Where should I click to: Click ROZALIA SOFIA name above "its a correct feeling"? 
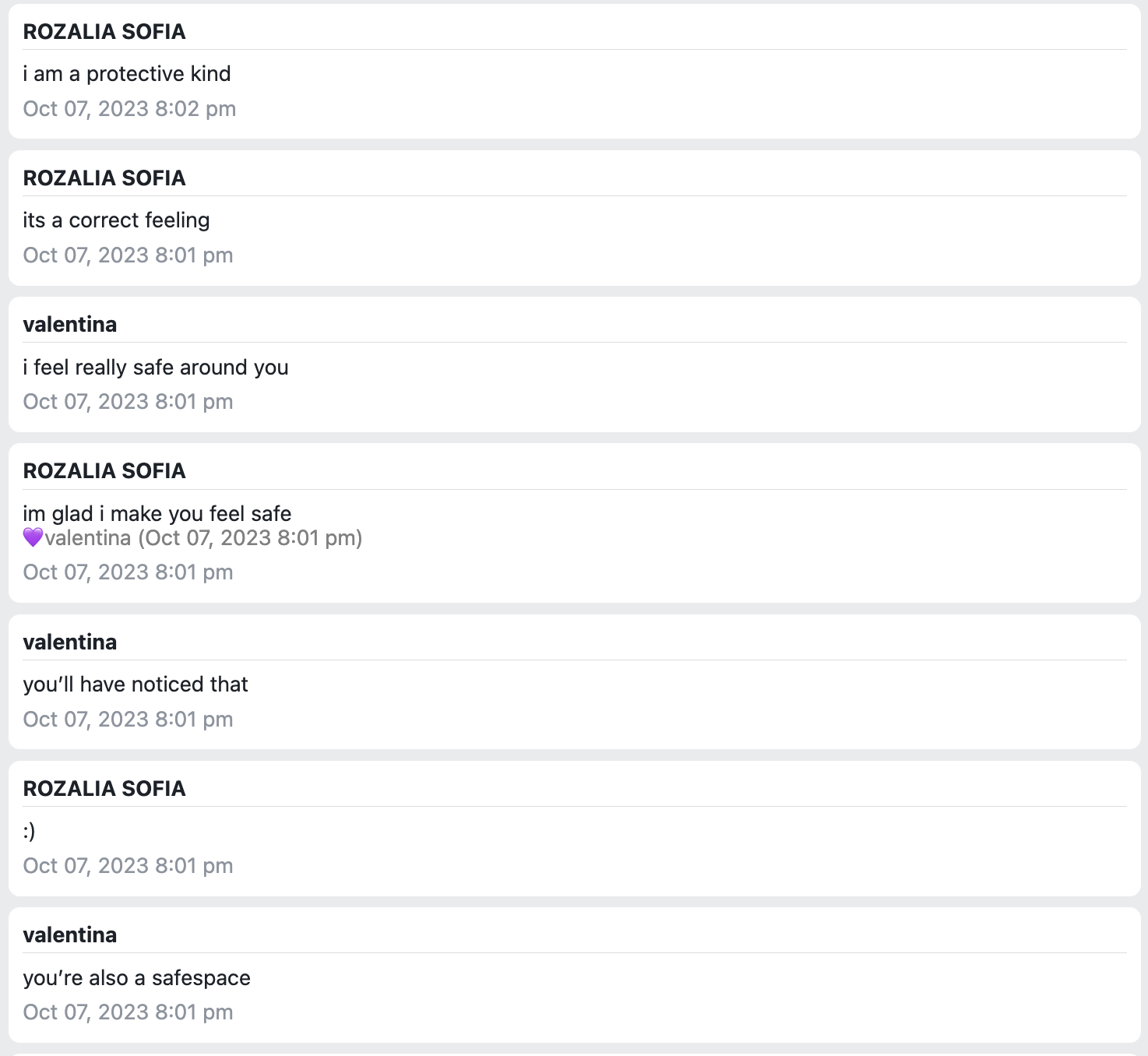[104, 178]
